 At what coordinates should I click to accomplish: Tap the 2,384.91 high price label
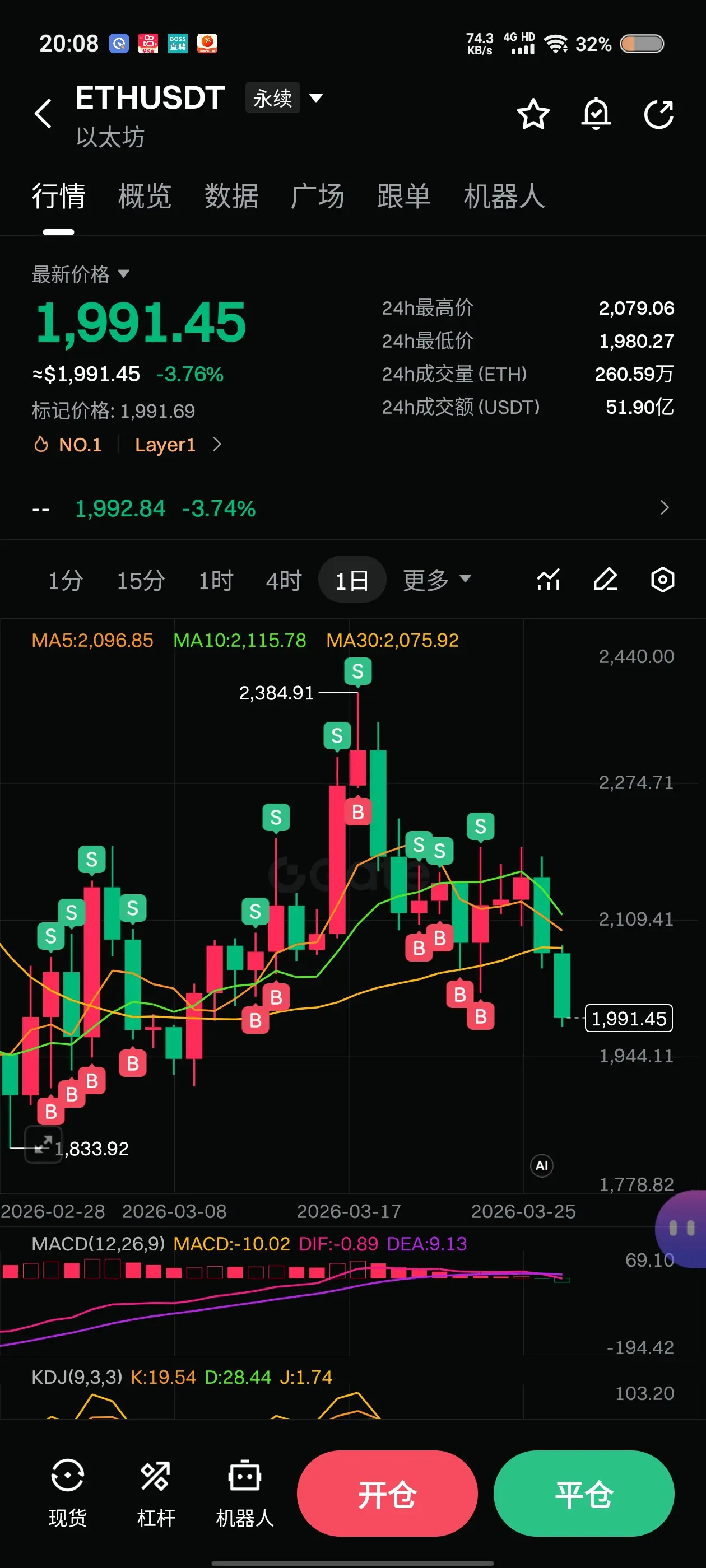276,693
